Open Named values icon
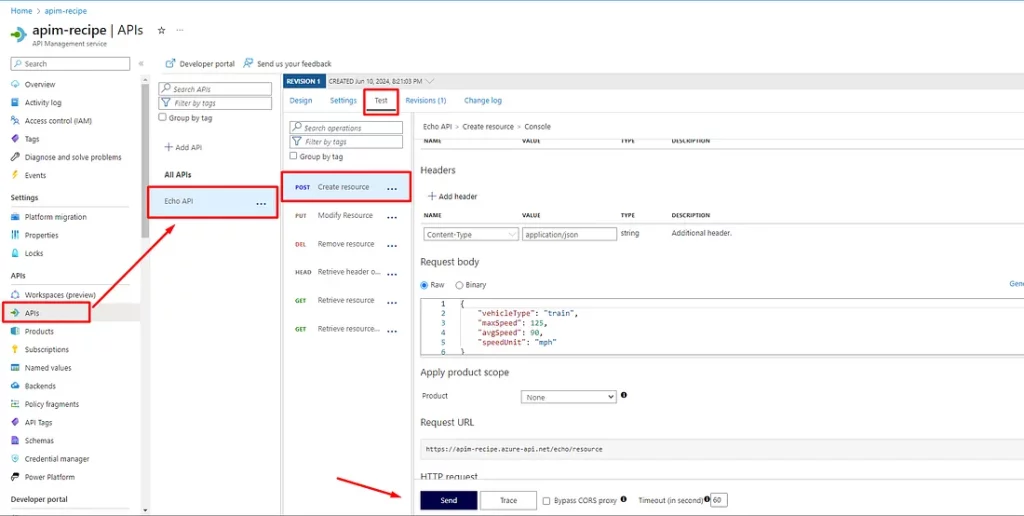 [x=15, y=368]
